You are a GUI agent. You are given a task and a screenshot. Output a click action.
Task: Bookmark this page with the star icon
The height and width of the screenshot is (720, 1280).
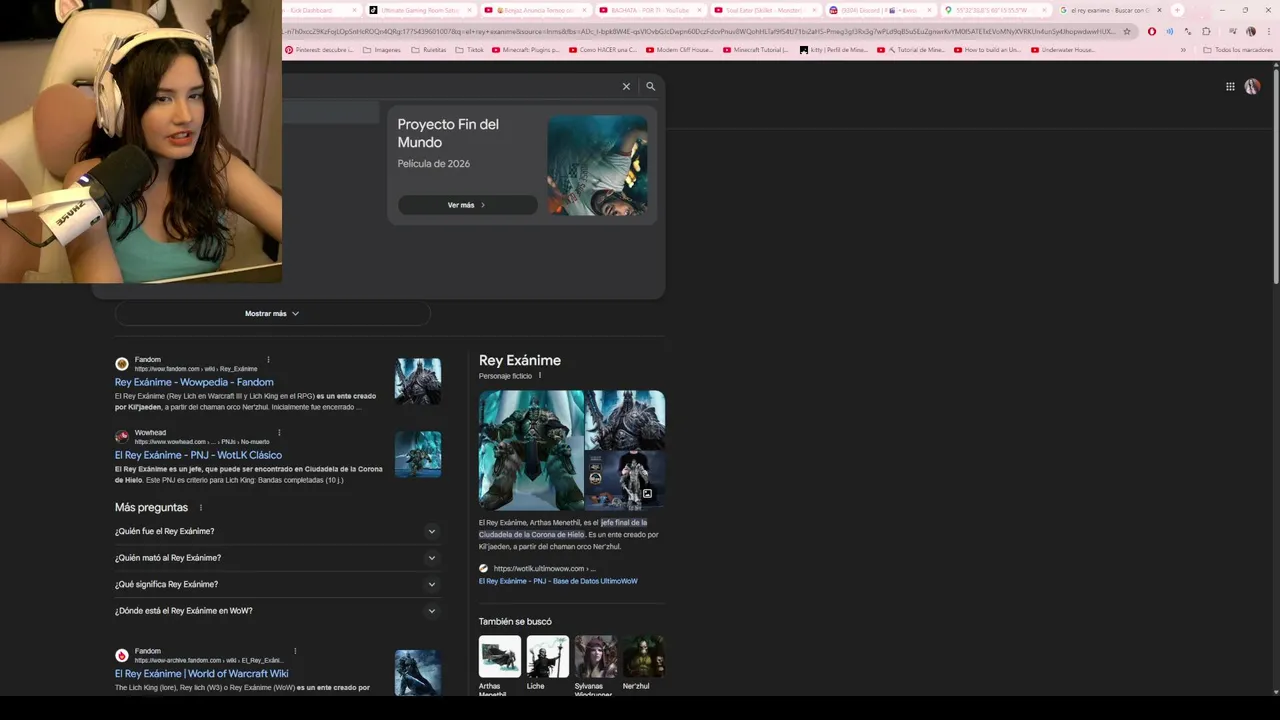[1127, 31]
